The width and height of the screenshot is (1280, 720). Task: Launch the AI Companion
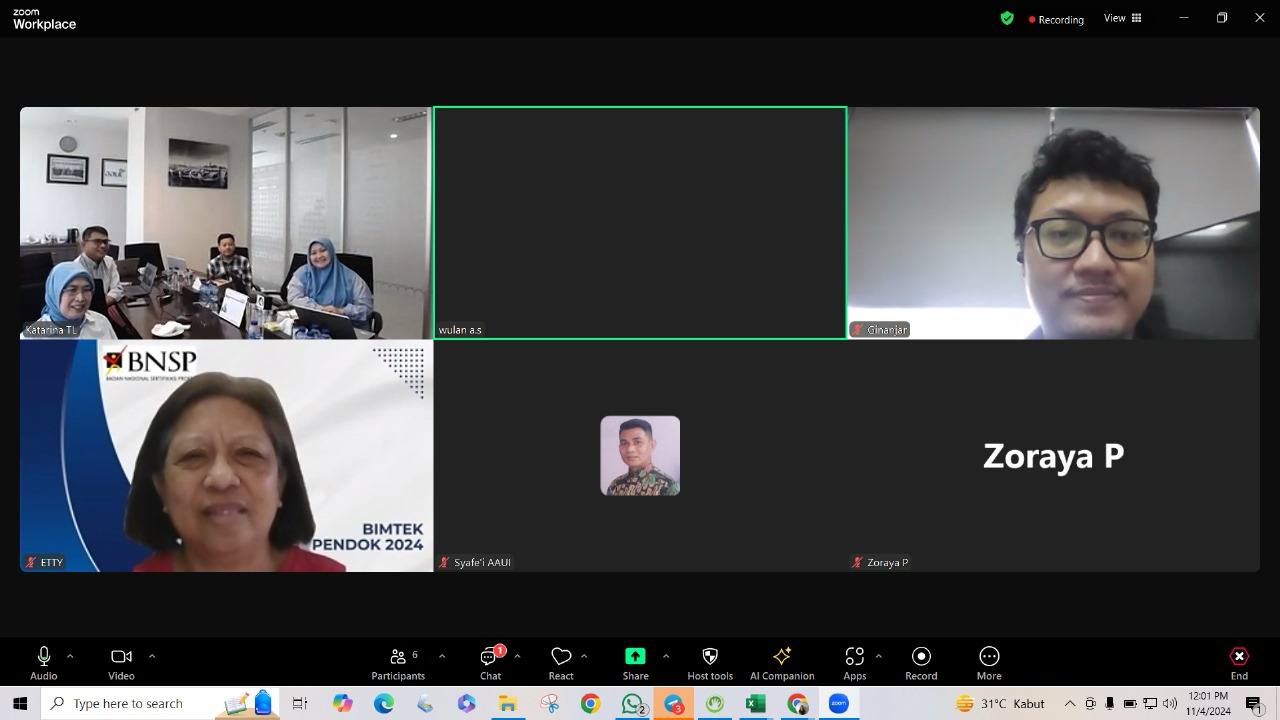tap(782, 657)
